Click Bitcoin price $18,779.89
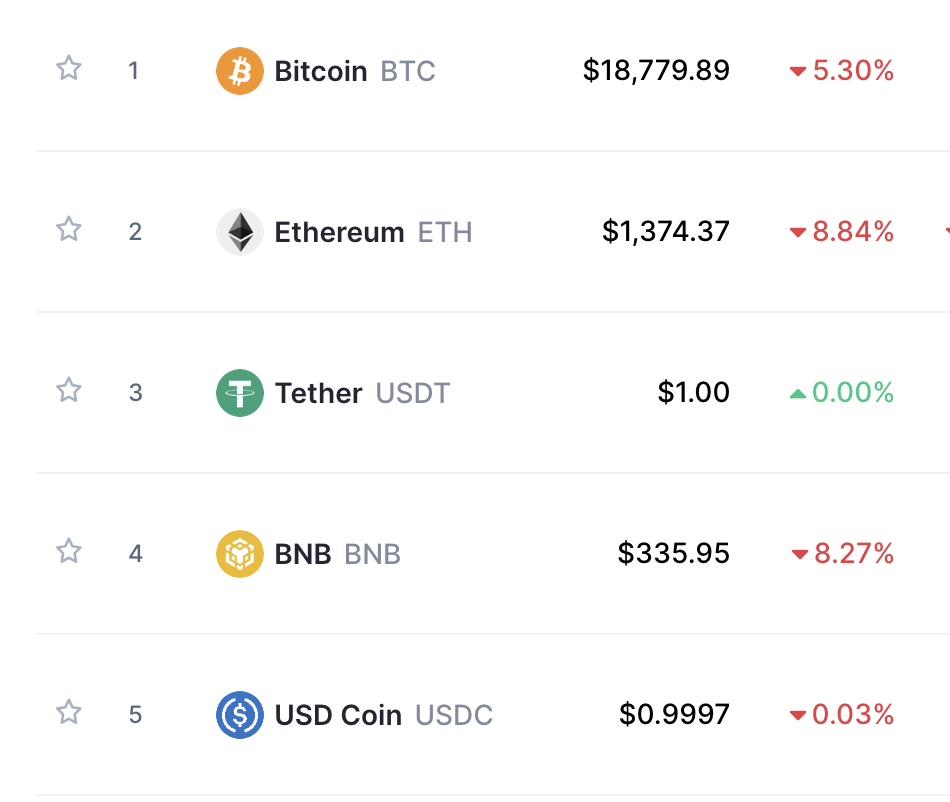The width and height of the screenshot is (950, 802). coord(656,71)
